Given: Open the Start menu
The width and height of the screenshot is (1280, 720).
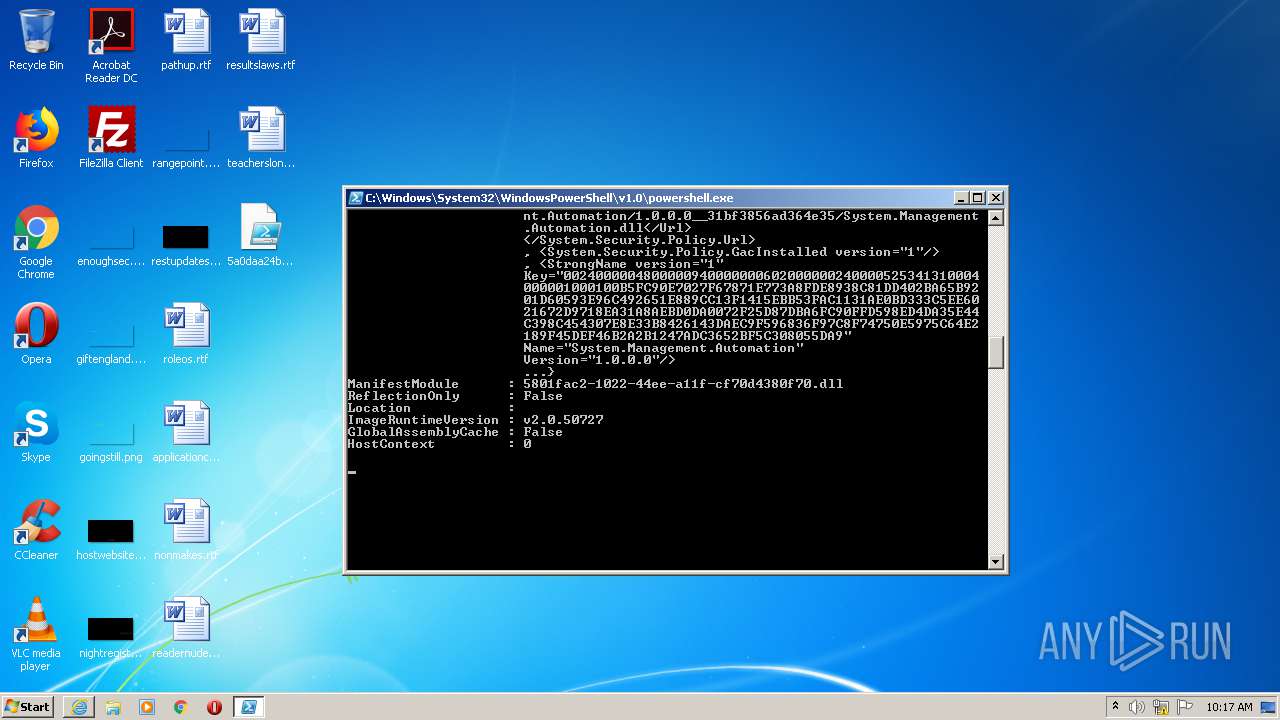Looking at the screenshot, I should point(27,706).
